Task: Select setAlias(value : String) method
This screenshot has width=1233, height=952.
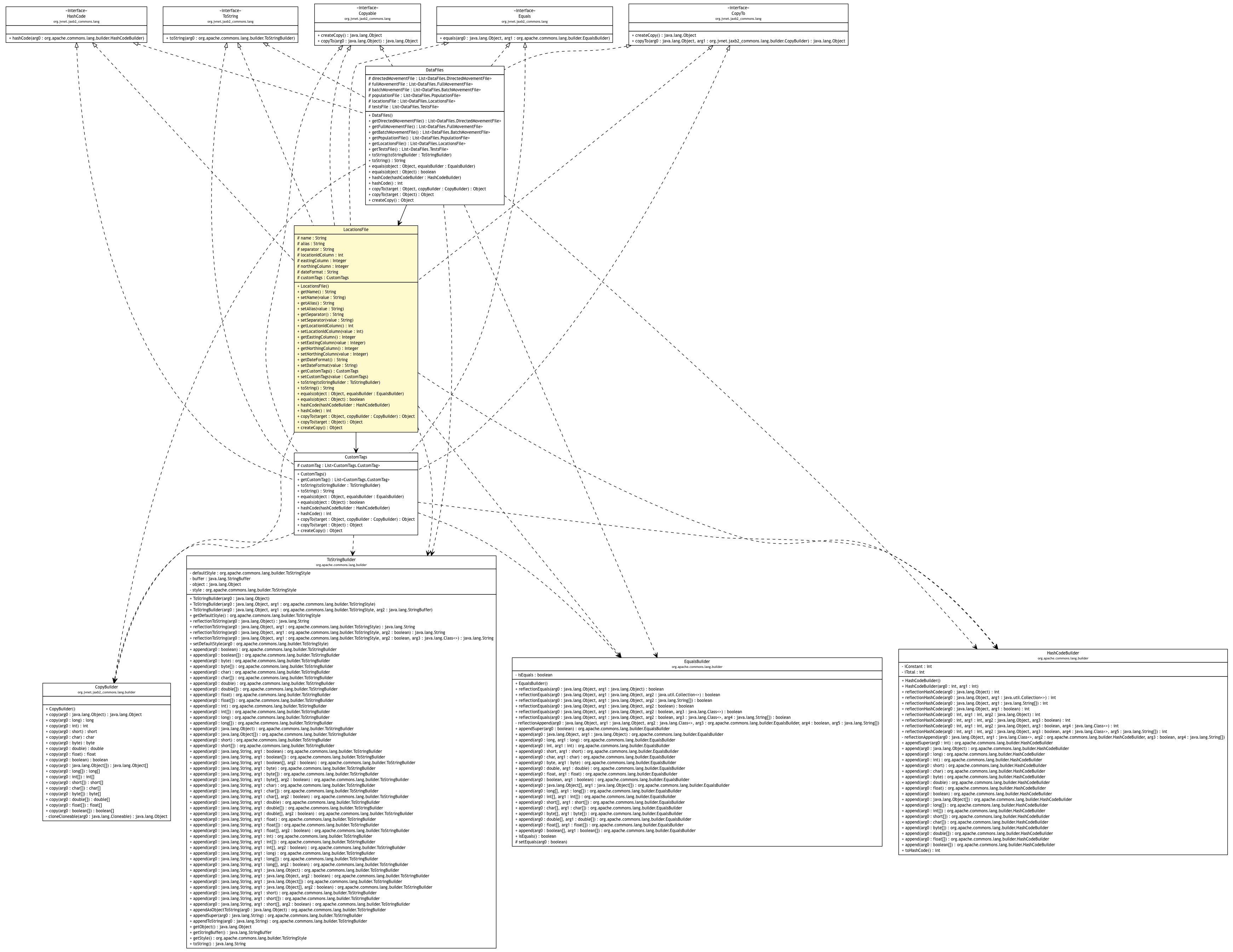Action: click(x=320, y=309)
